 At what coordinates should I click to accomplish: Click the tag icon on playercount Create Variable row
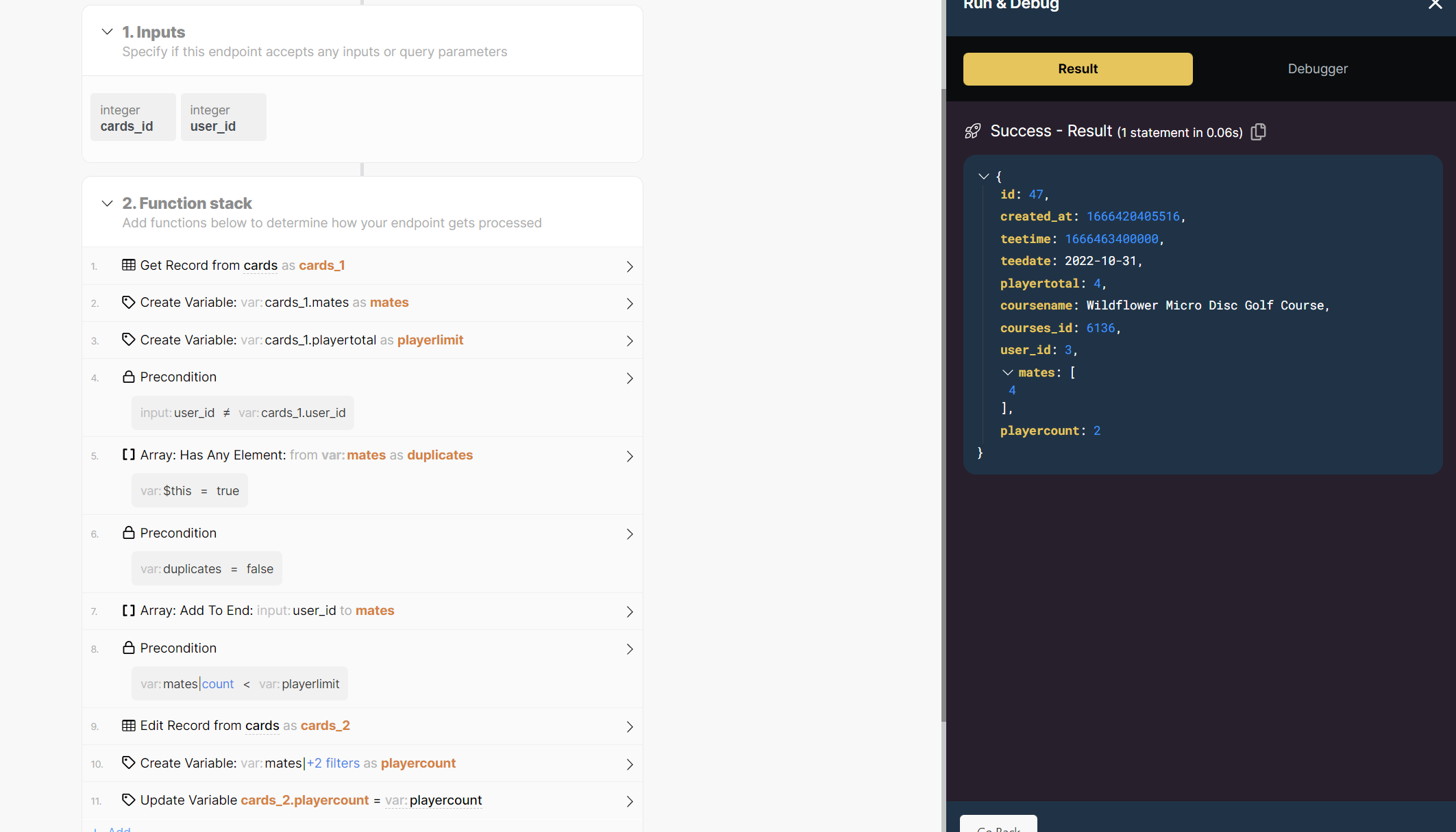coord(128,763)
